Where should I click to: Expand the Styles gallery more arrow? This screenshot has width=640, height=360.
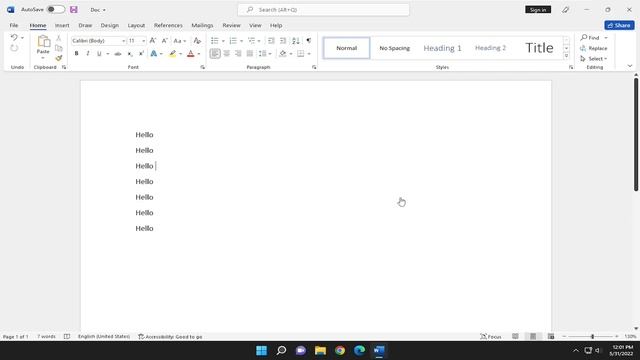(x=566, y=56)
